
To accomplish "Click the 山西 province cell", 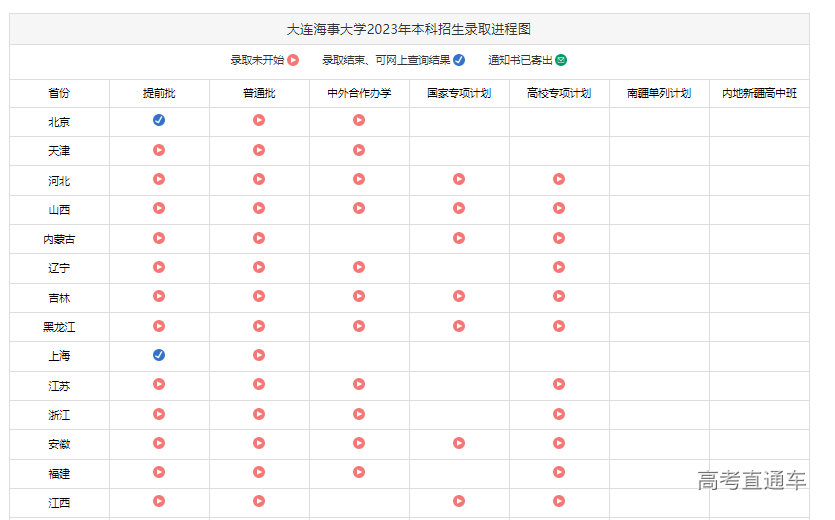I will pos(59,210).
